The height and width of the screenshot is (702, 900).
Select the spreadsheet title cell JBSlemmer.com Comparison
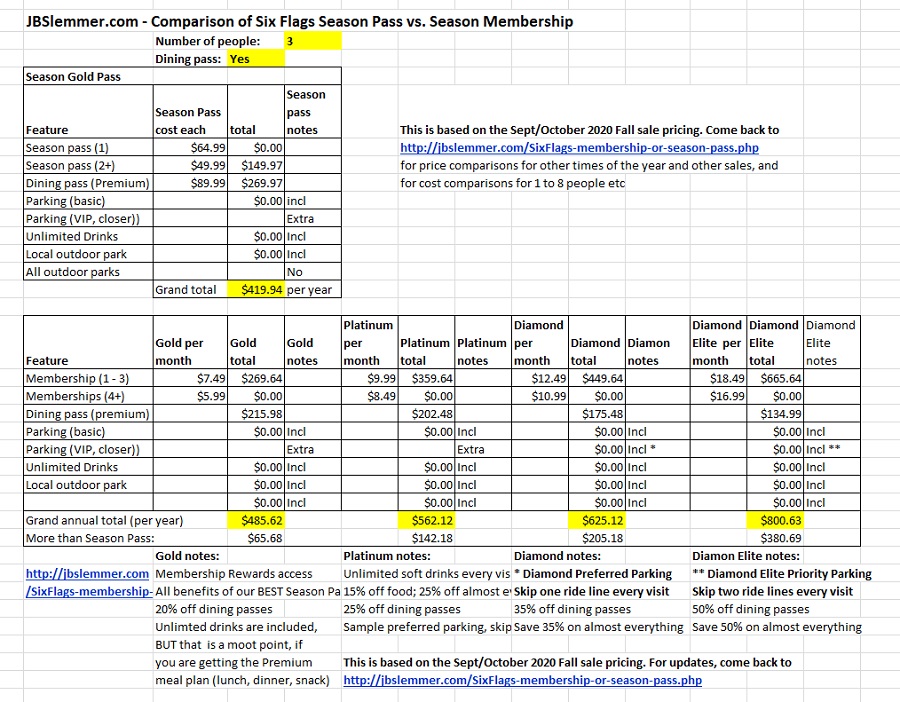click(x=299, y=22)
